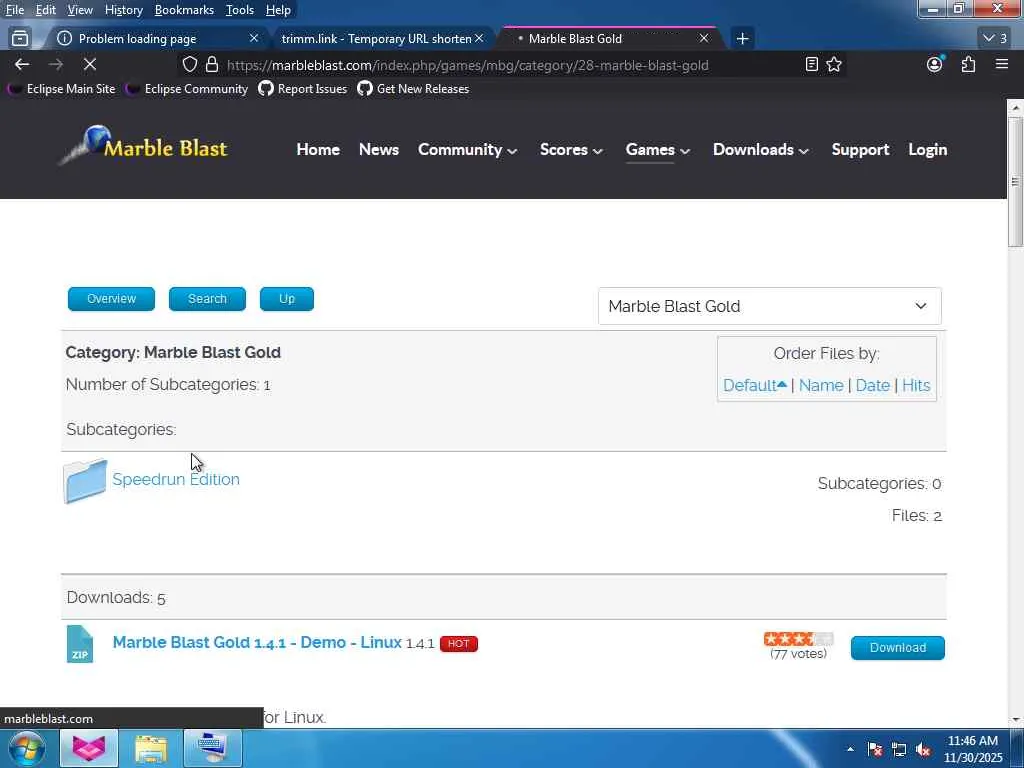Close the Marble Blast Gold tab
Viewport: 1024px width, 768px height.
(x=704, y=39)
